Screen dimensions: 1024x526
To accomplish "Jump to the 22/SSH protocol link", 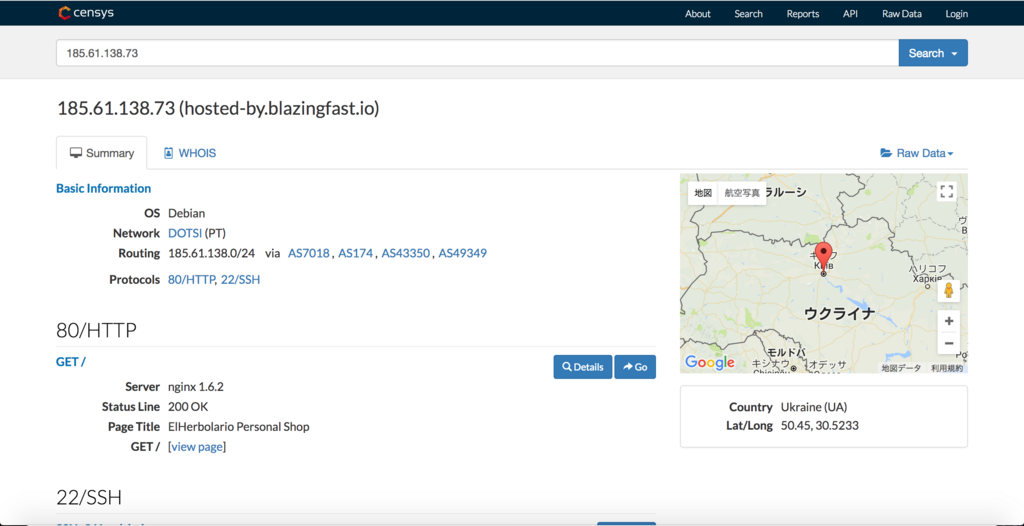I will pos(240,279).
